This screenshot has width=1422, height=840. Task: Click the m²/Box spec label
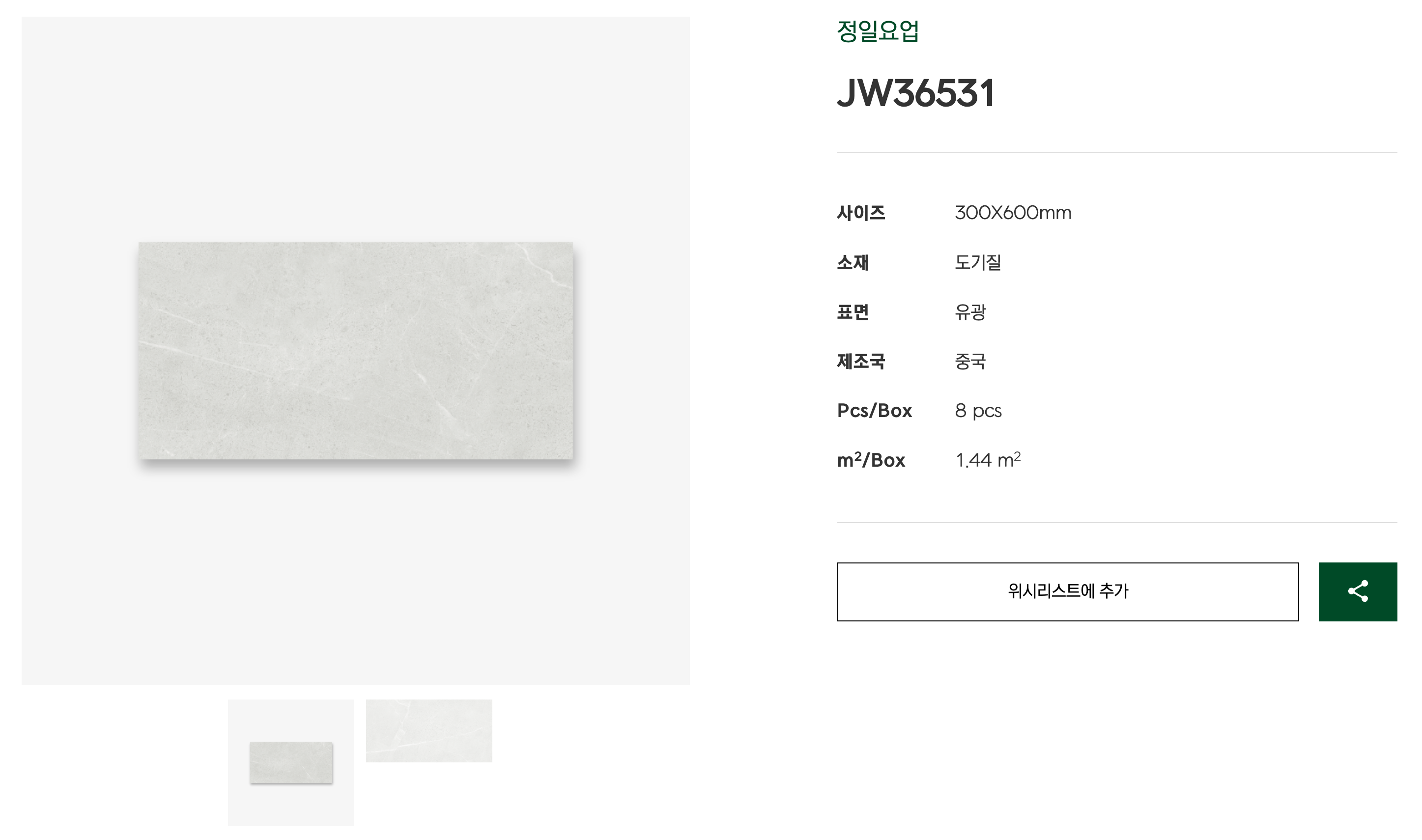point(871,459)
